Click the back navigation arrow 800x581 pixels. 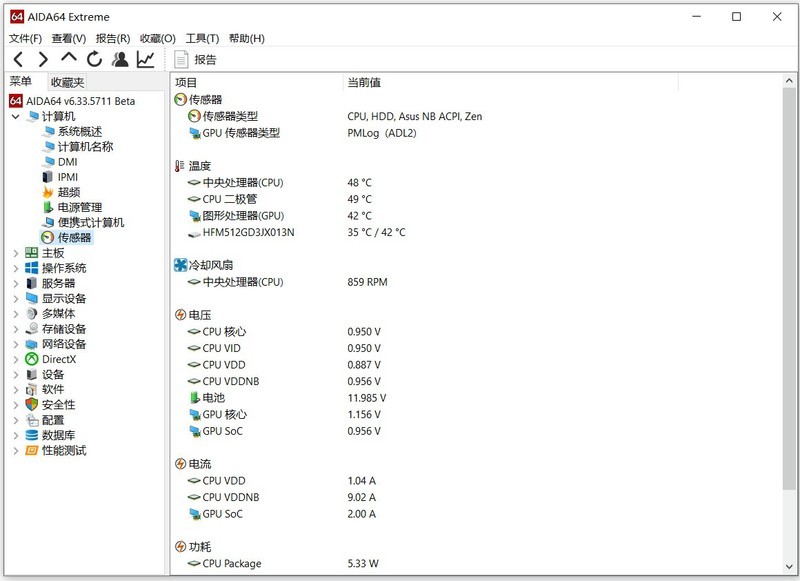(x=17, y=60)
